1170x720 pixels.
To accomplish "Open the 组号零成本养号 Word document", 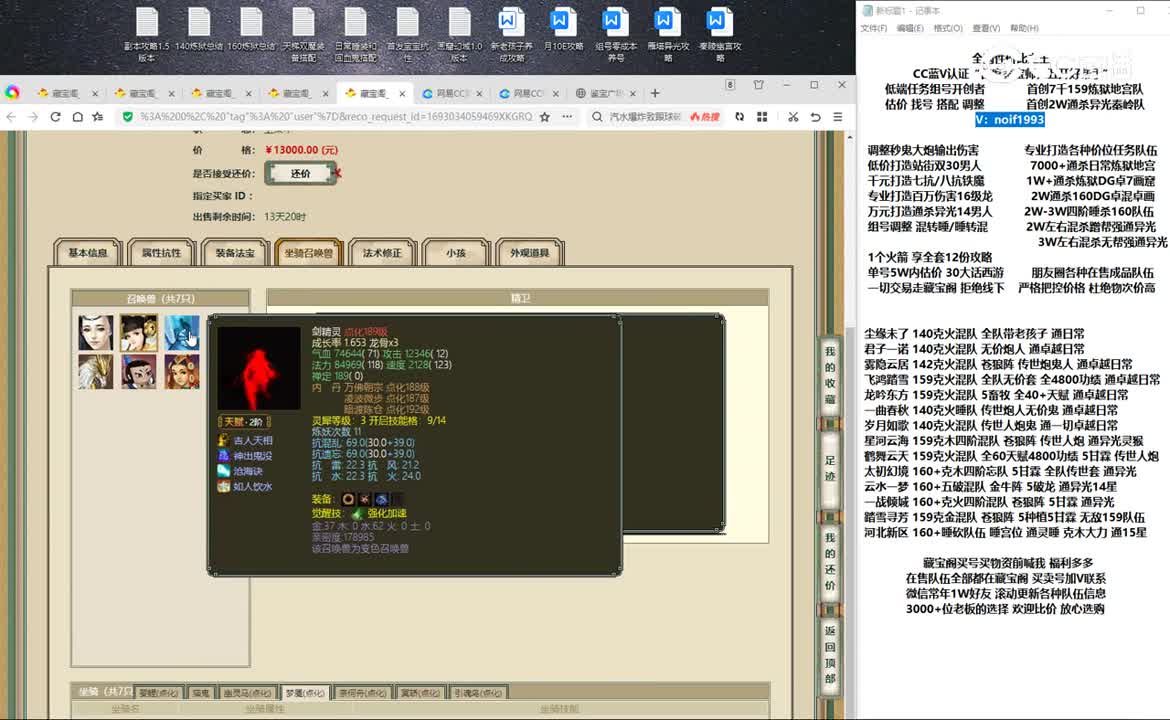I will coord(616,34).
